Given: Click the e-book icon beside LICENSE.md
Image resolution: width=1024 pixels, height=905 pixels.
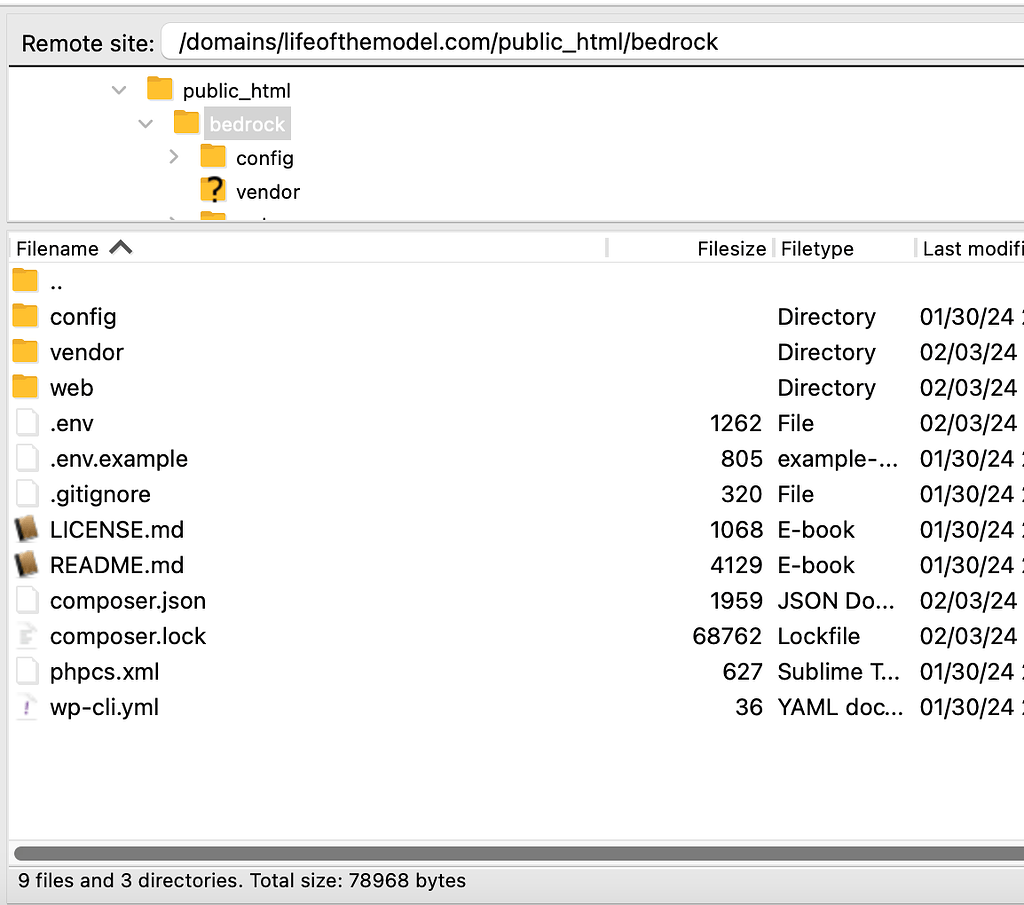Looking at the screenshot, I should coord(24,529).
